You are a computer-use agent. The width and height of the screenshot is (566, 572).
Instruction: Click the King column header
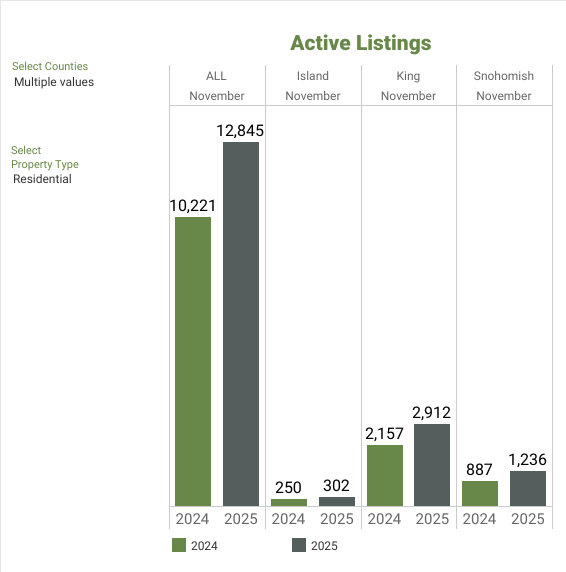(x=408, y=76)
